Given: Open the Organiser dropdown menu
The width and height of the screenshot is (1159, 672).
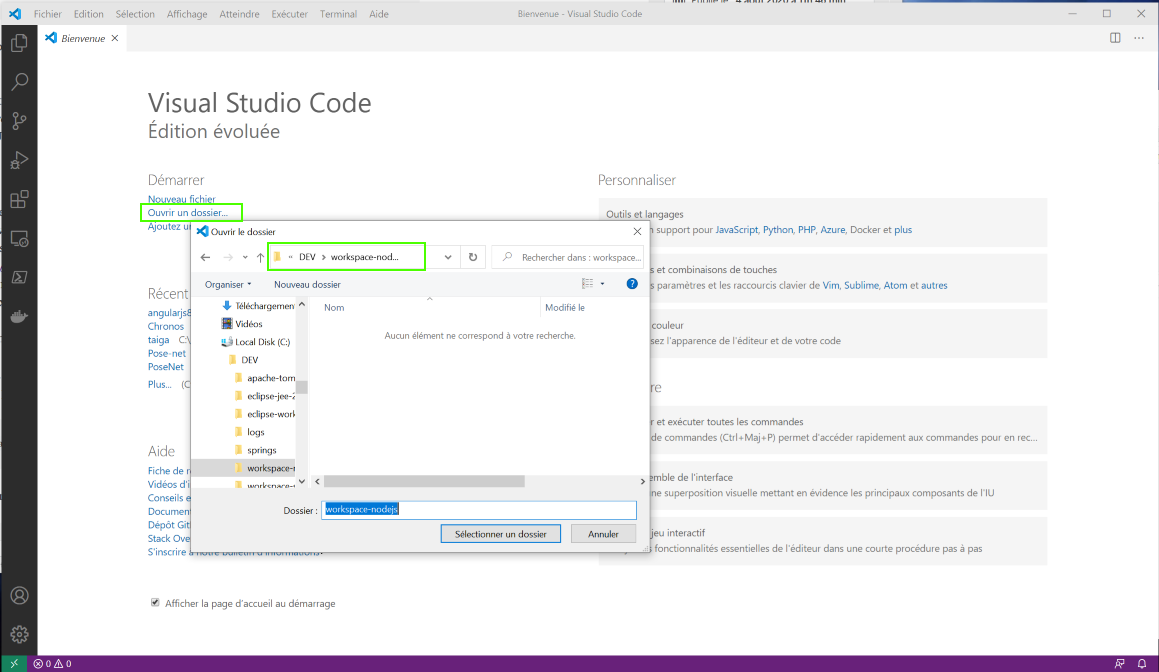Looking at the screenshot, I should pyautogui.click(x=228, y=285).
